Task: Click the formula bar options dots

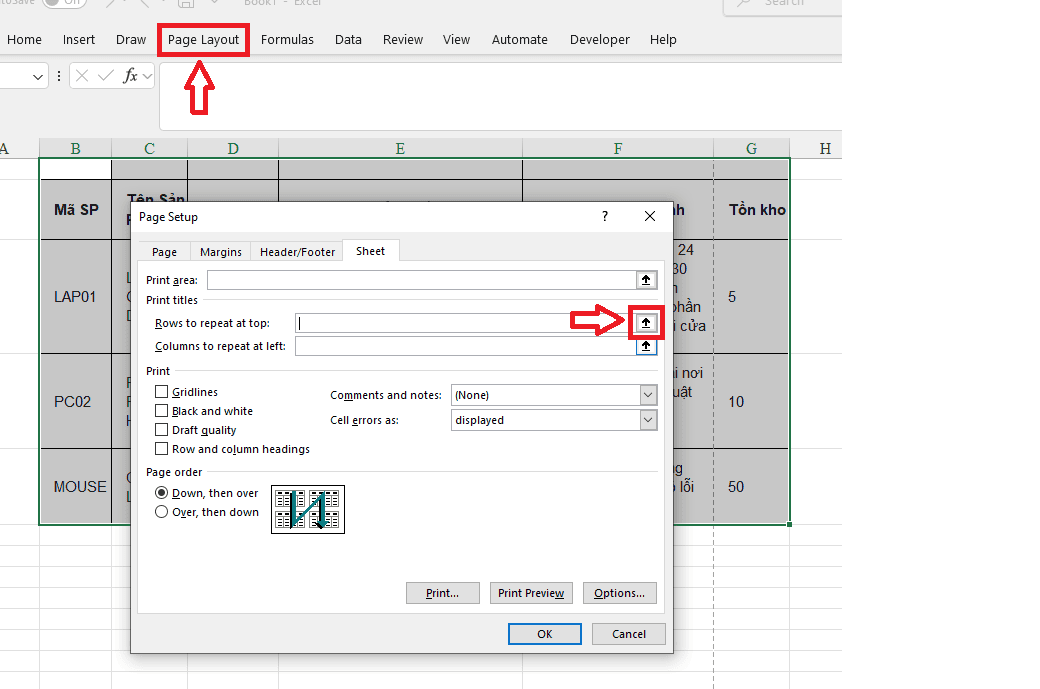Action: pos(59,76)
